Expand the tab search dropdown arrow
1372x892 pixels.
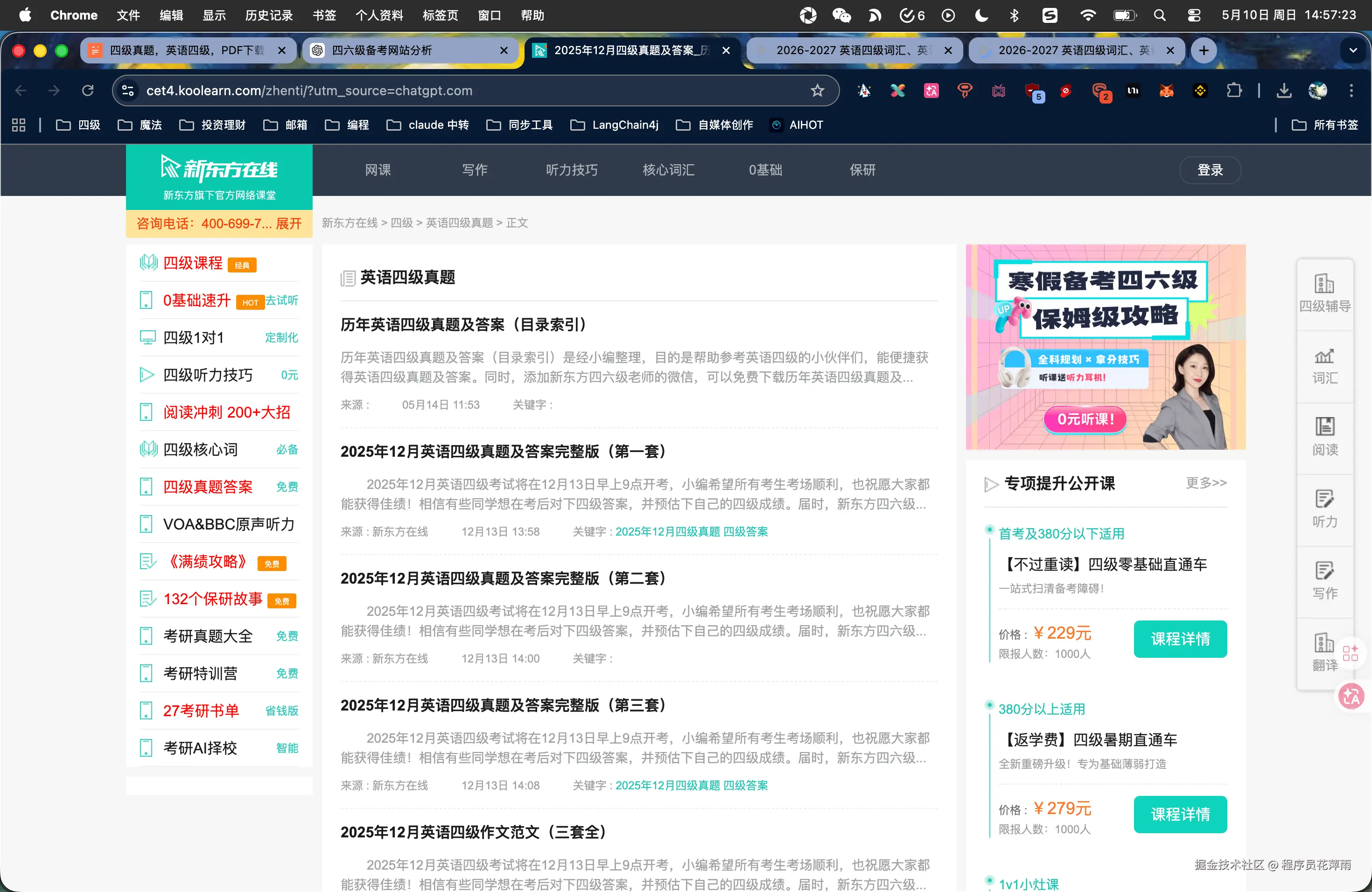point(1352,51)
